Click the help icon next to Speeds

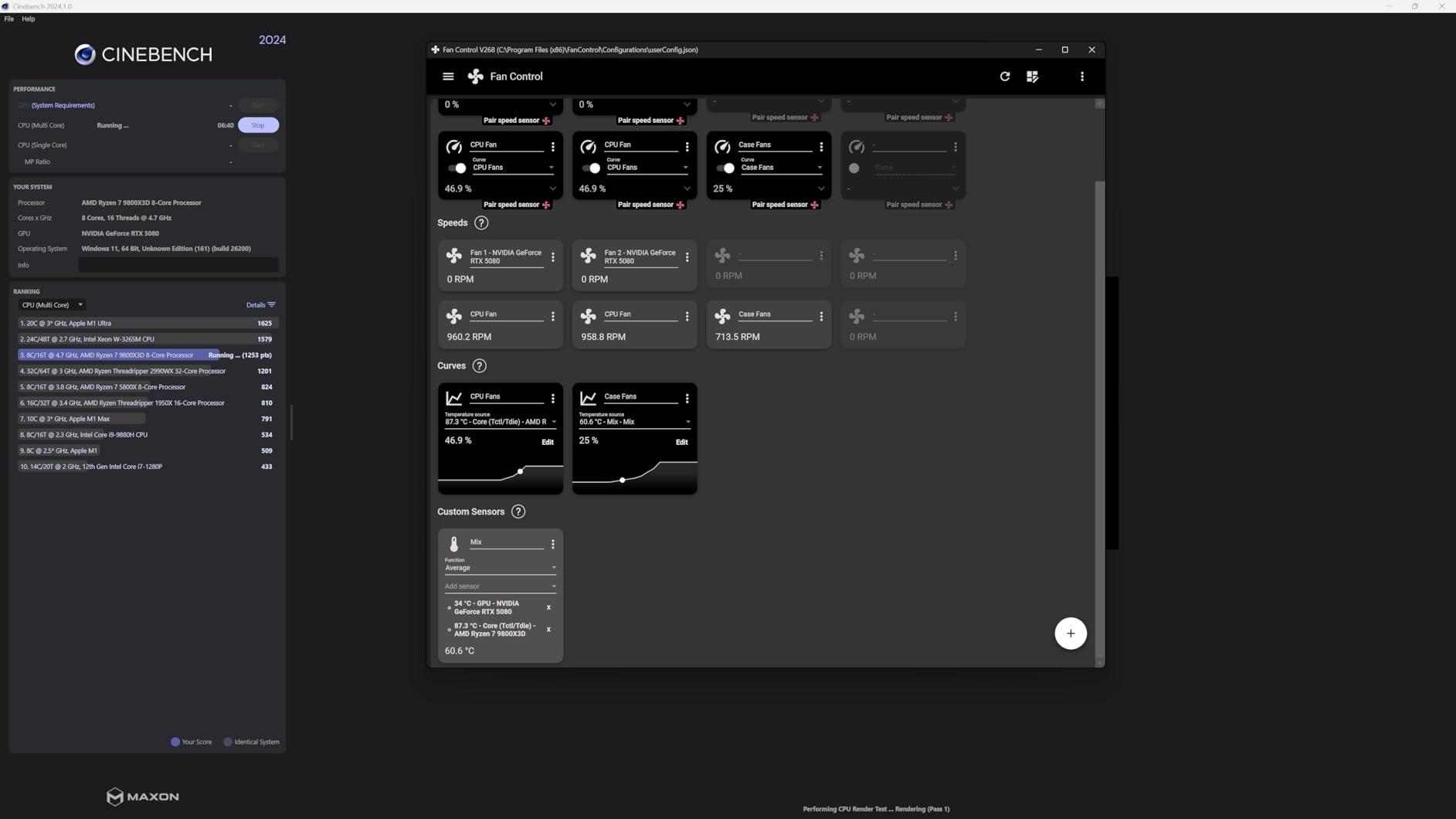point(481,223)
